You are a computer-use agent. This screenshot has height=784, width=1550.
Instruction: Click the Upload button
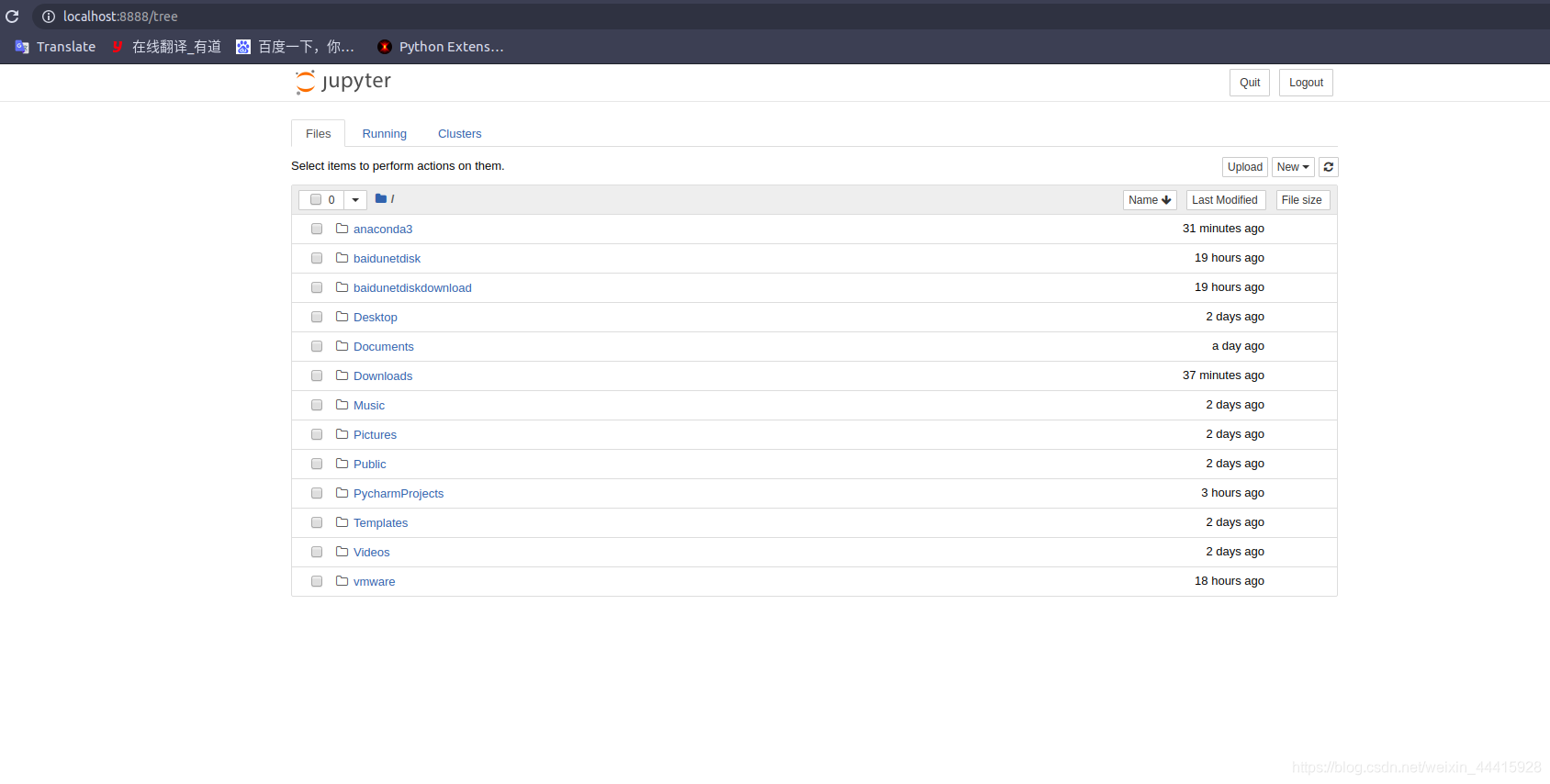[1245, 167]
